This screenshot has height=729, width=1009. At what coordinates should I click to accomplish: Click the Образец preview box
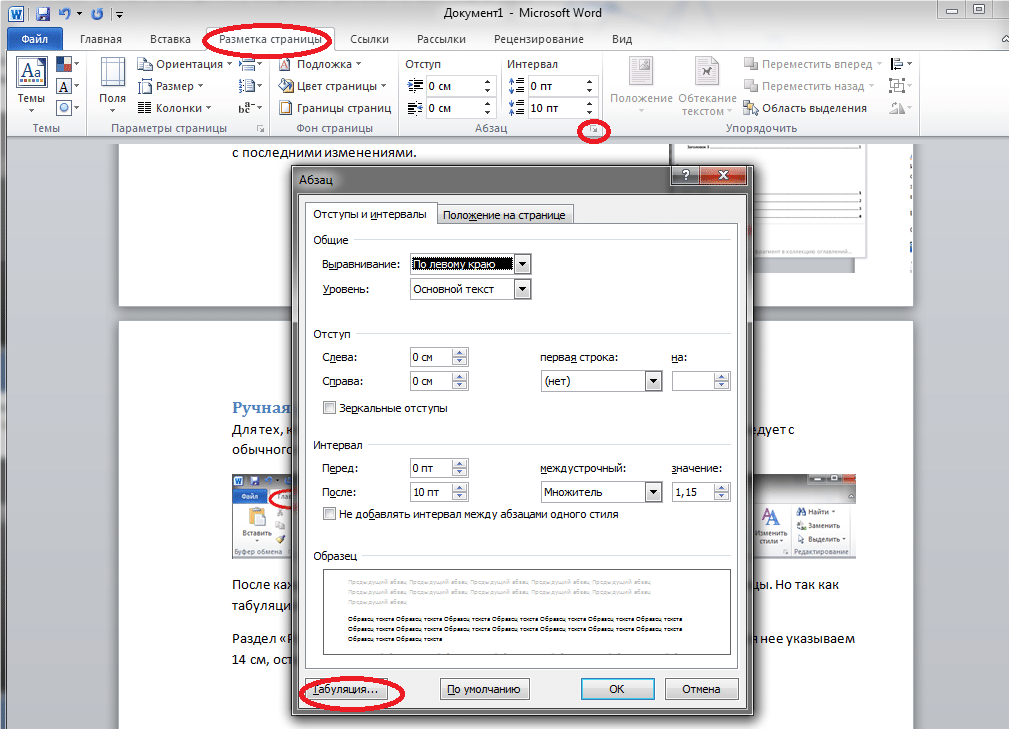point(526,611)
